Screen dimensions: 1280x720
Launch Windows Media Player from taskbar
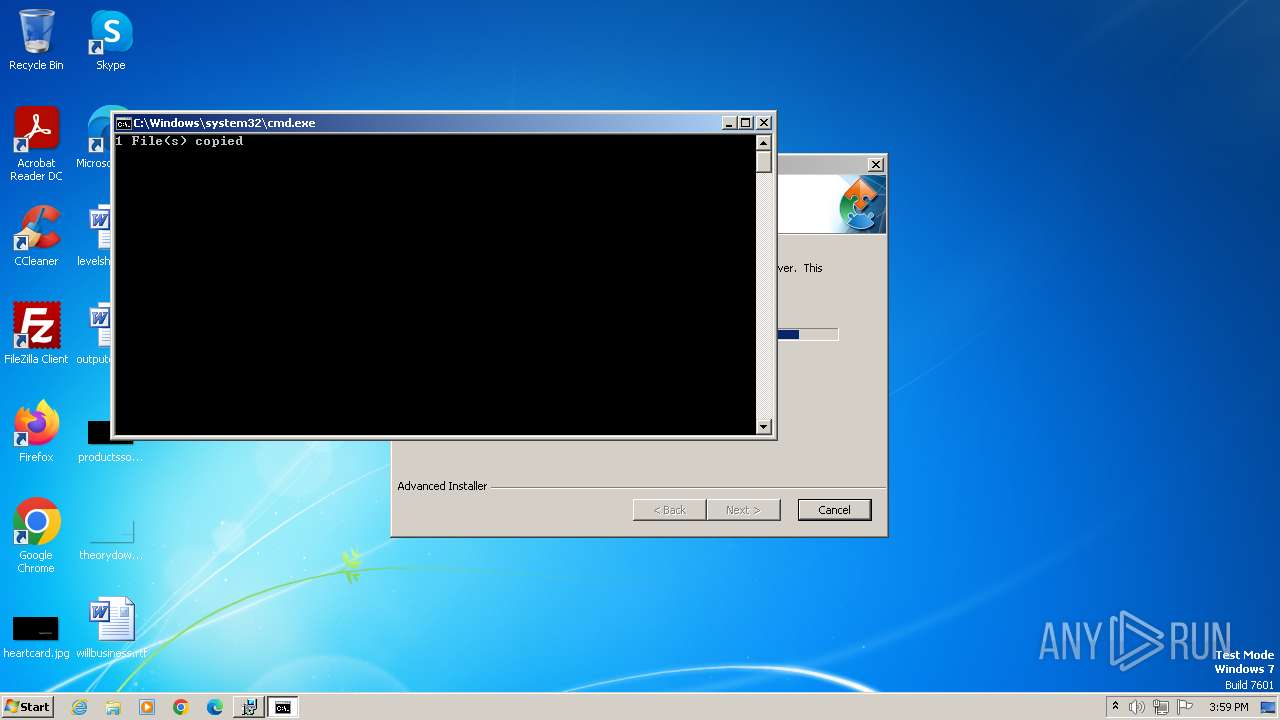(x=147, y=707)
